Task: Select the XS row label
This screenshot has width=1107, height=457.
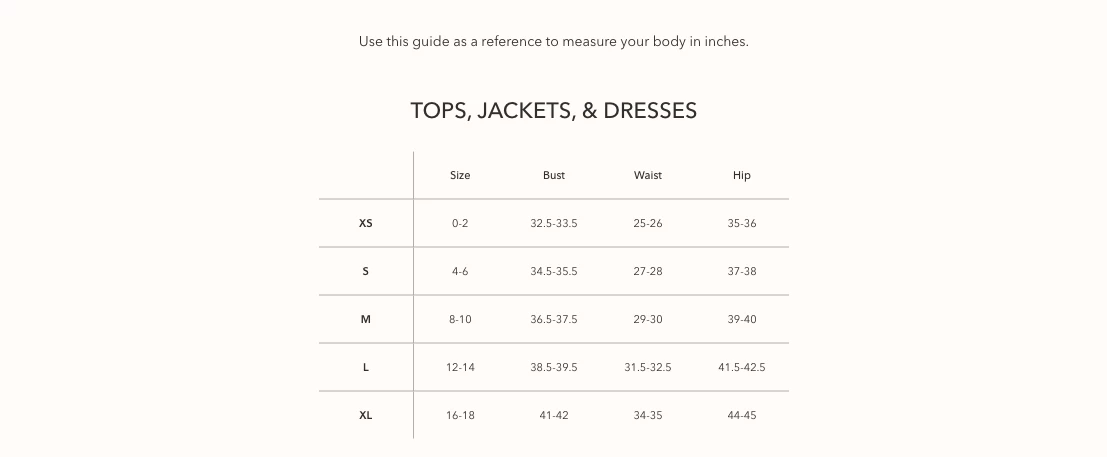Action: point(366,223)
